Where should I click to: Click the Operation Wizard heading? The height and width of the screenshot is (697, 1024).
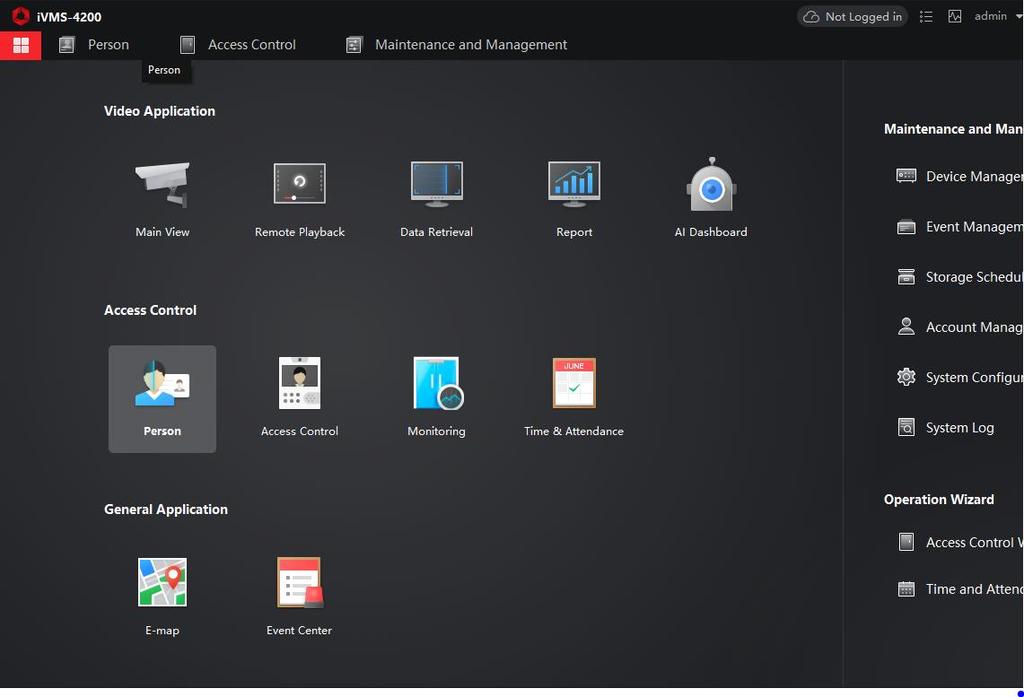point(938,500)
